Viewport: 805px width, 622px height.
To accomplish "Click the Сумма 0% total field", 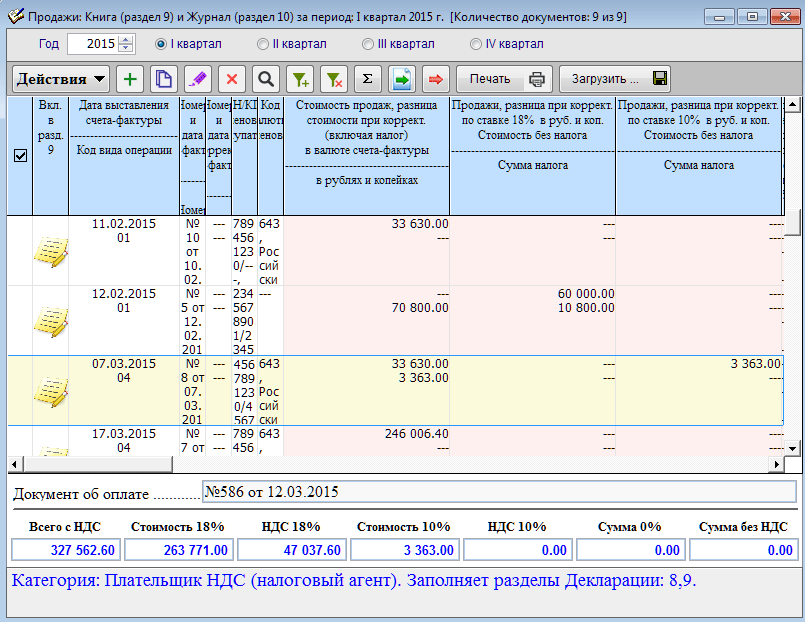I will (631, 550).
